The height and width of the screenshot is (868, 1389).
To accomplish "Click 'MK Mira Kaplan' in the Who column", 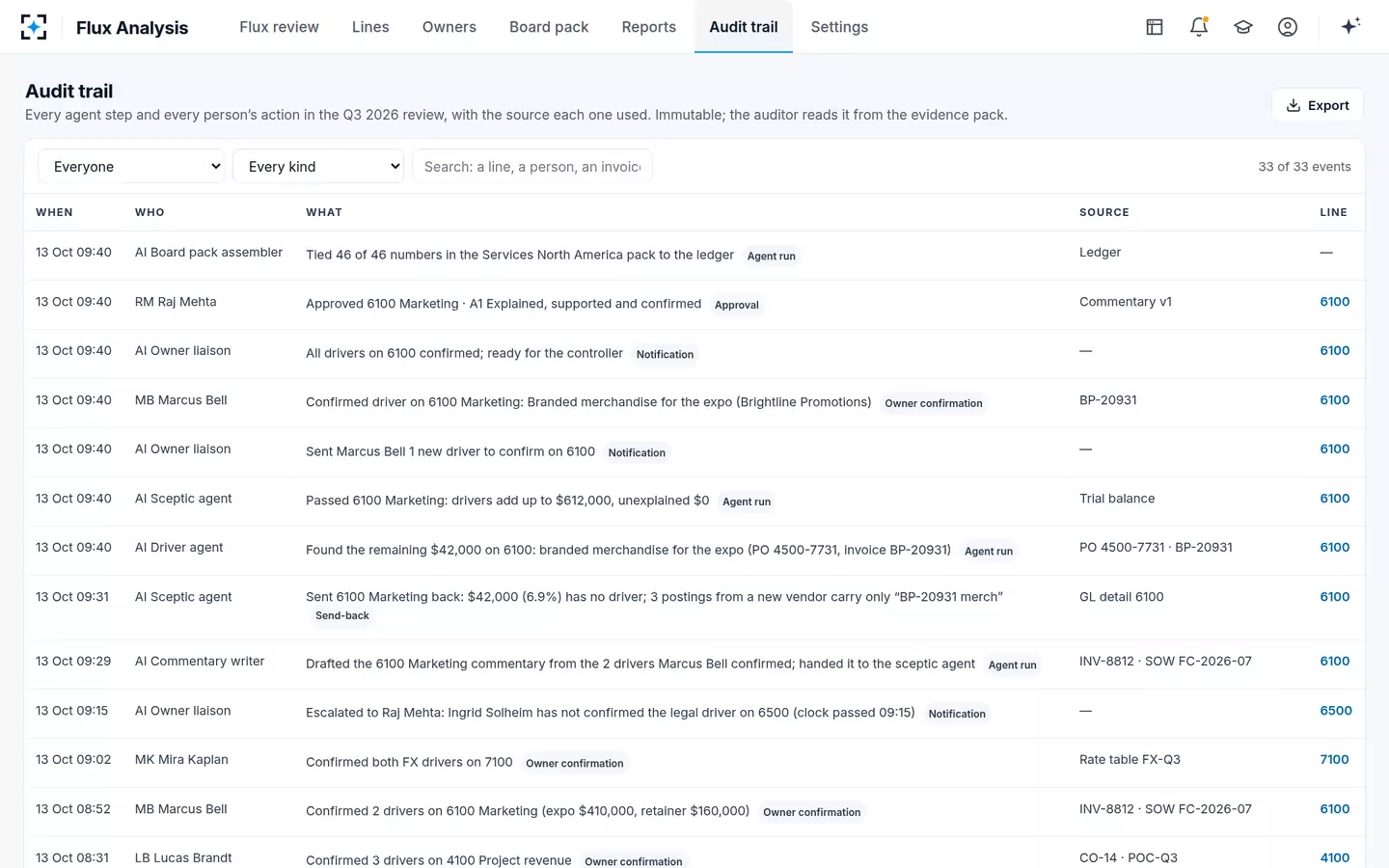I will [181, 760].
